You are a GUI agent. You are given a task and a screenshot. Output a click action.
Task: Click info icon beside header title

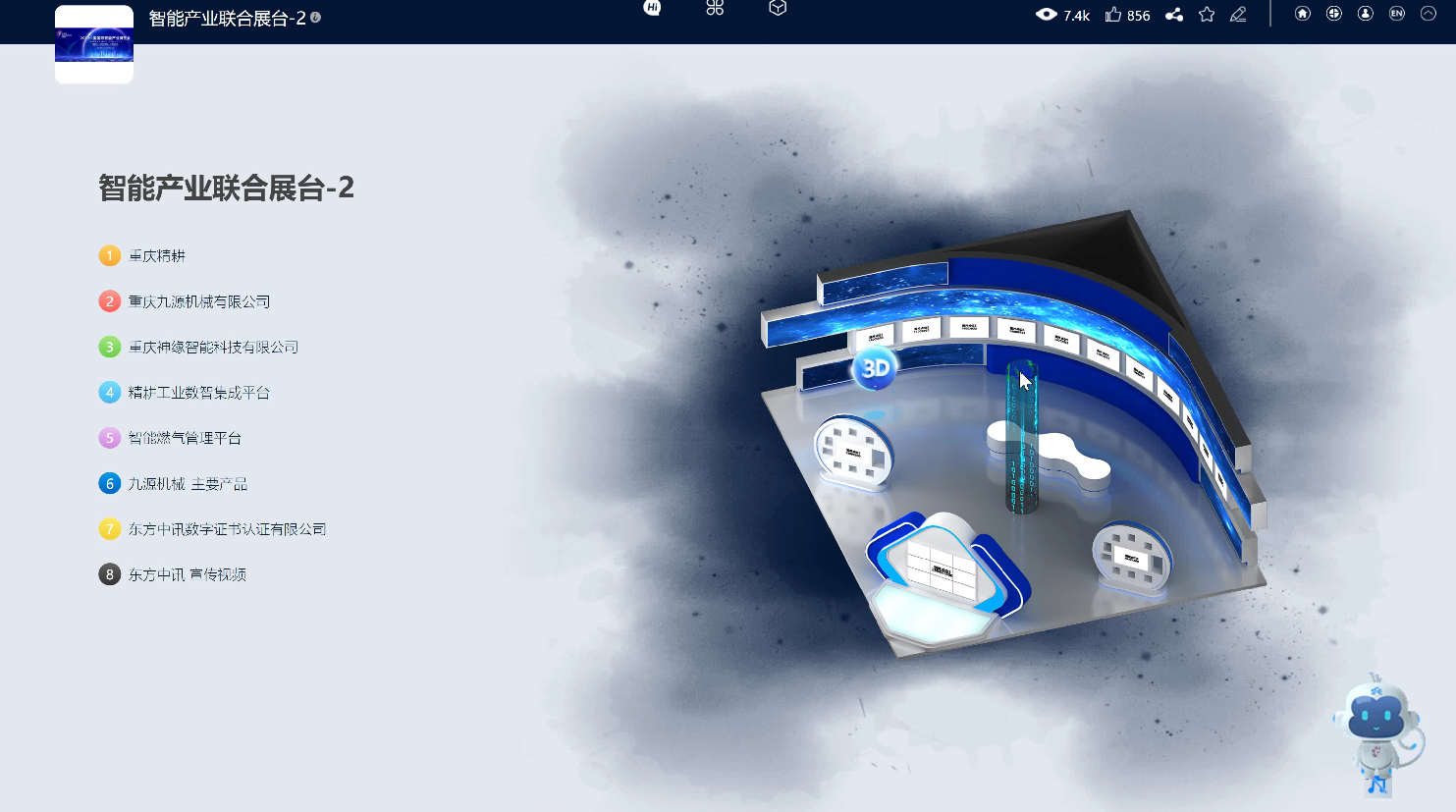[x=315, y=17]
